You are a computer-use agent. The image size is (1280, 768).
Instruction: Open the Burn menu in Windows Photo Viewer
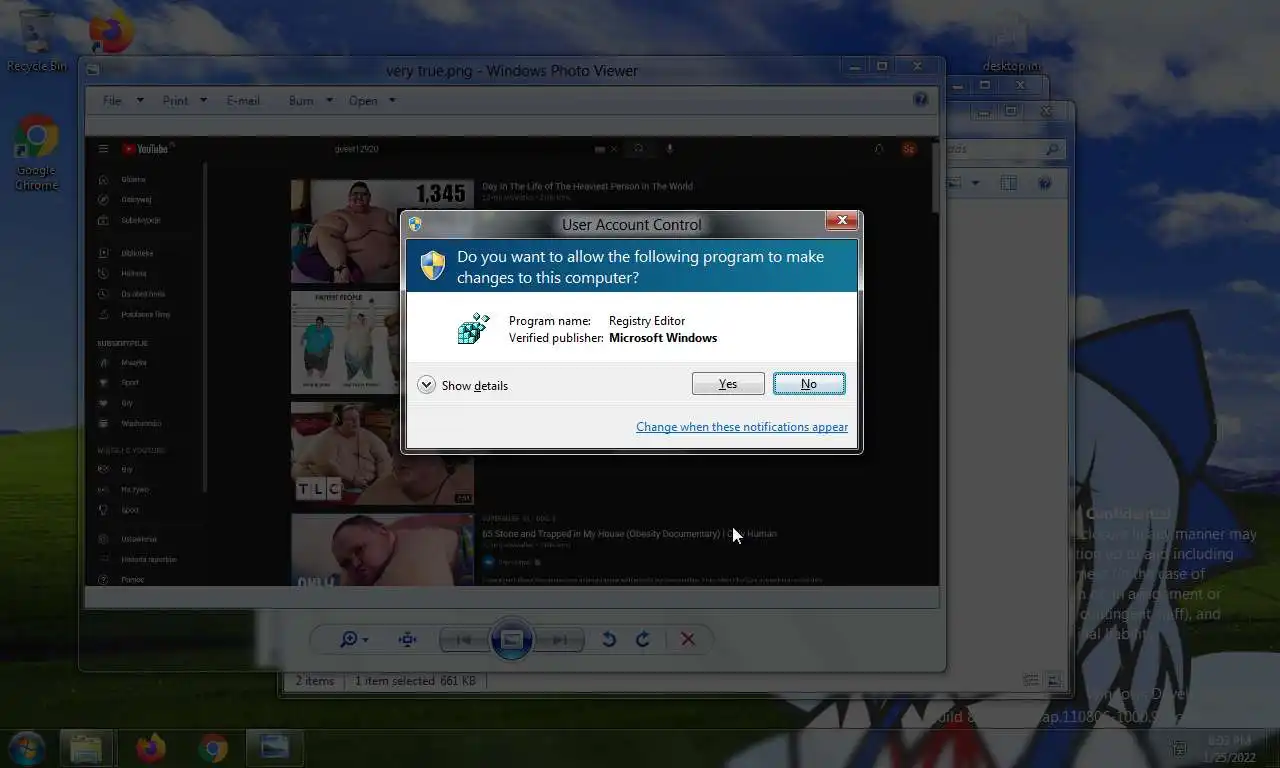(300, 100)
